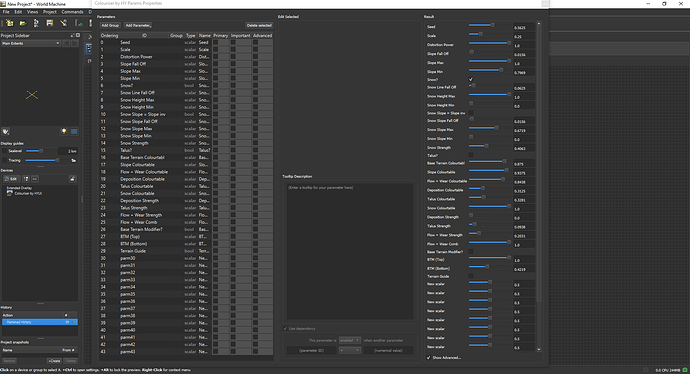Click the Add Group button
690x374 pixels.
click(x=110, y=26)
